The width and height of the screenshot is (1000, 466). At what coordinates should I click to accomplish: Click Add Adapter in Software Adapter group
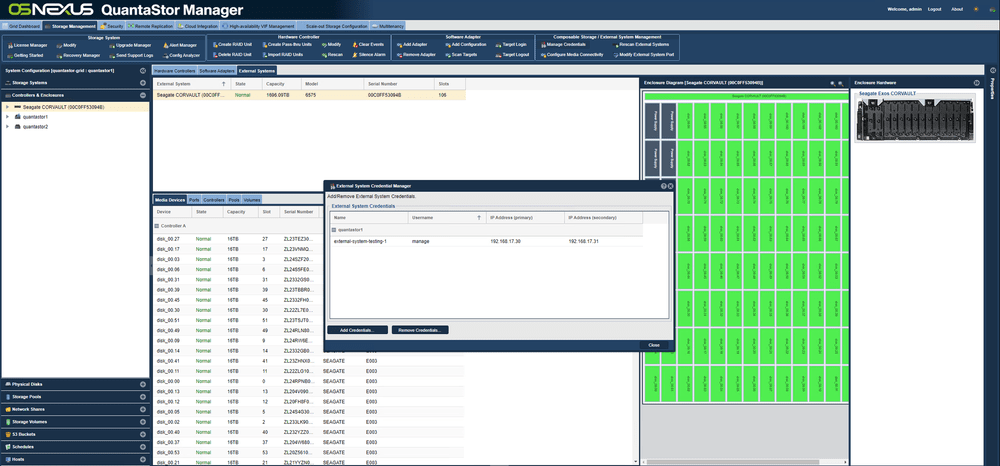412,45
